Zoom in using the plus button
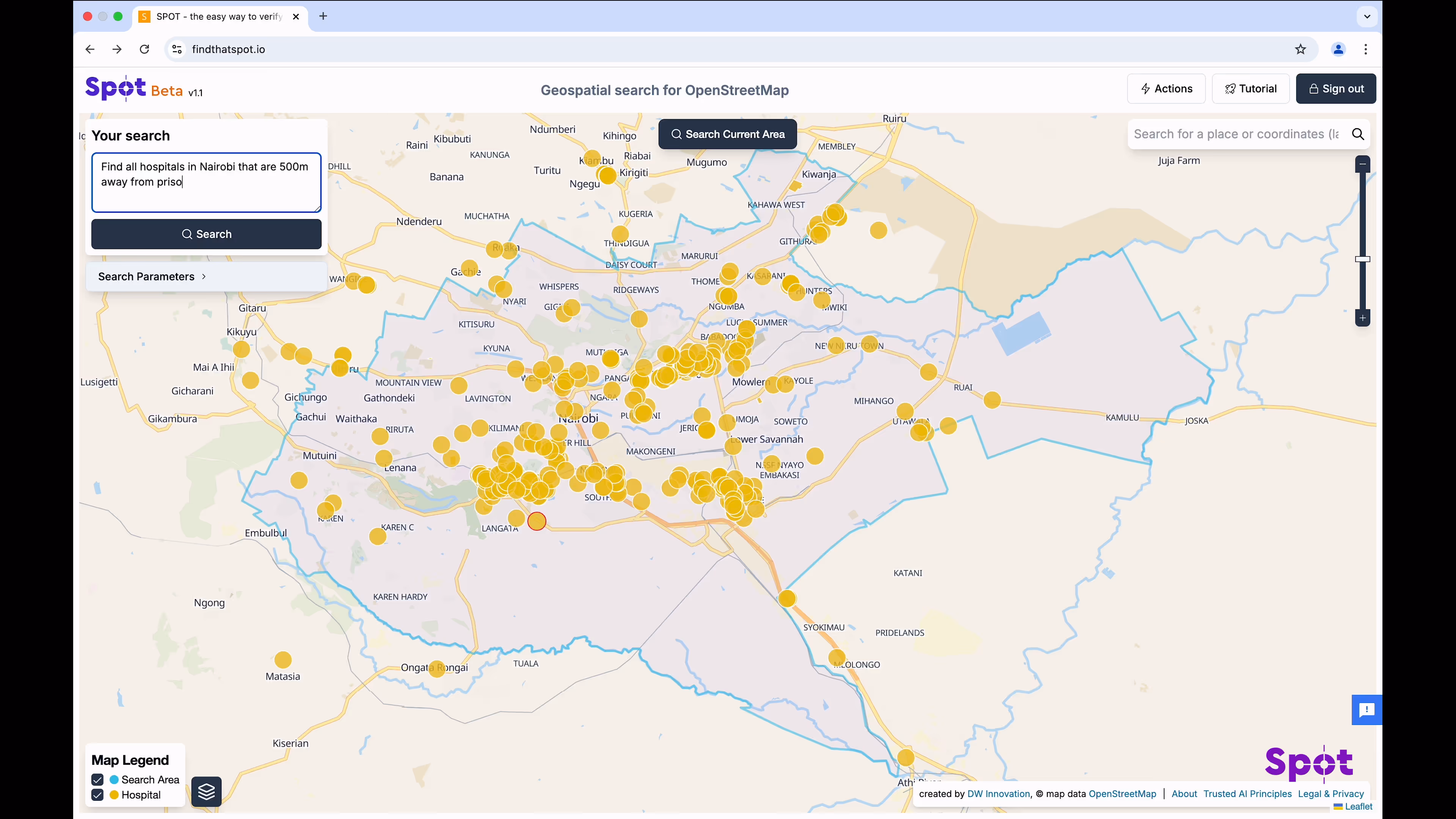The height and width of the screenshot is (819, 1456). click(1363, 318)
